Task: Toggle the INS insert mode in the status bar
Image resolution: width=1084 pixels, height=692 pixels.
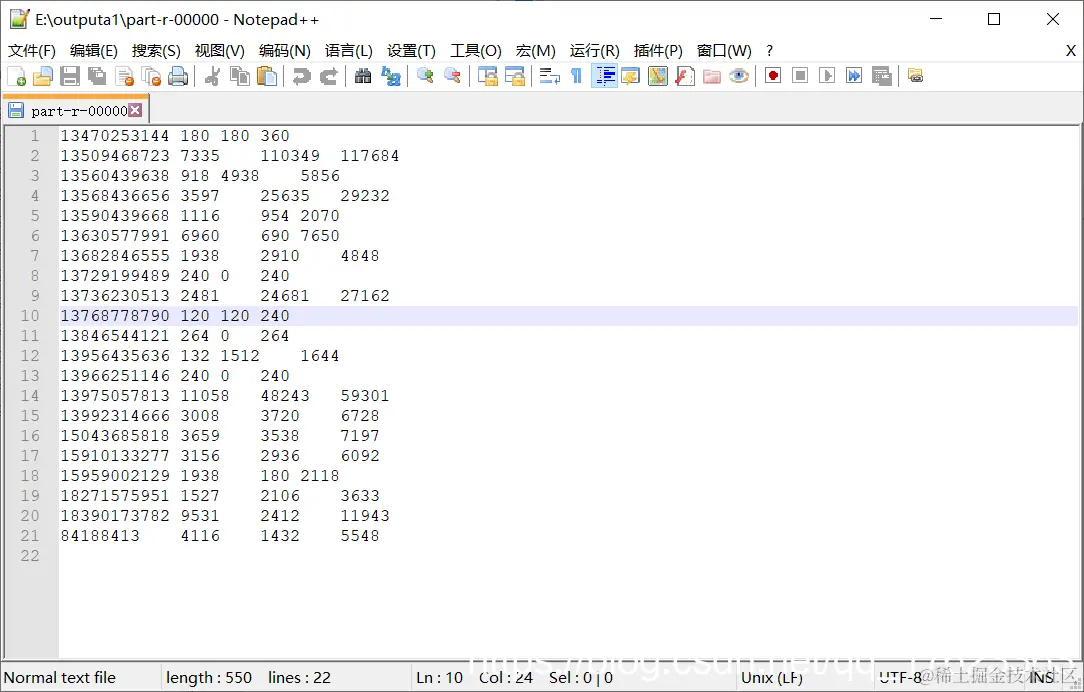Action: click(1040, 677)
